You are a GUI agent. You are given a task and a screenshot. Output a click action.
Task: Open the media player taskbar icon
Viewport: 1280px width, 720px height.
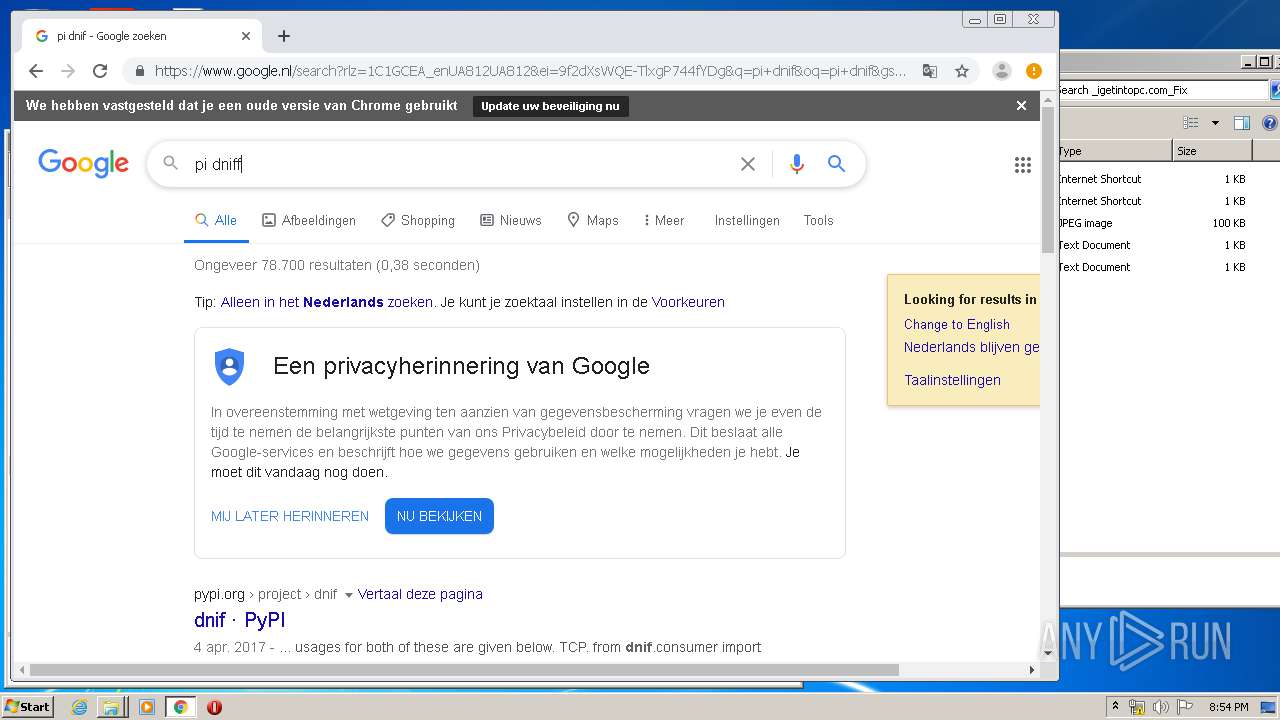(147, 707)
